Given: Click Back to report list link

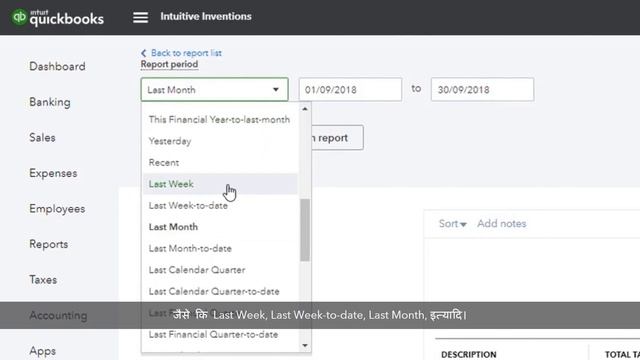Looking at the screenshot, I should point(186,53).
